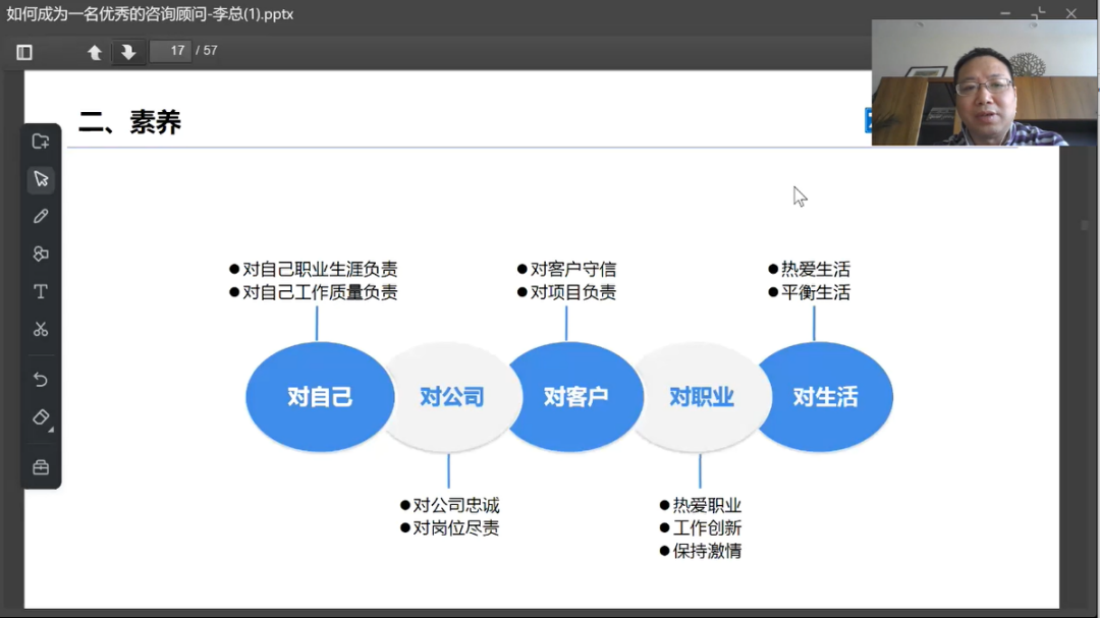Click the speaker's webcam video thumbnail

pyautogui.click(x=984, y=83)
